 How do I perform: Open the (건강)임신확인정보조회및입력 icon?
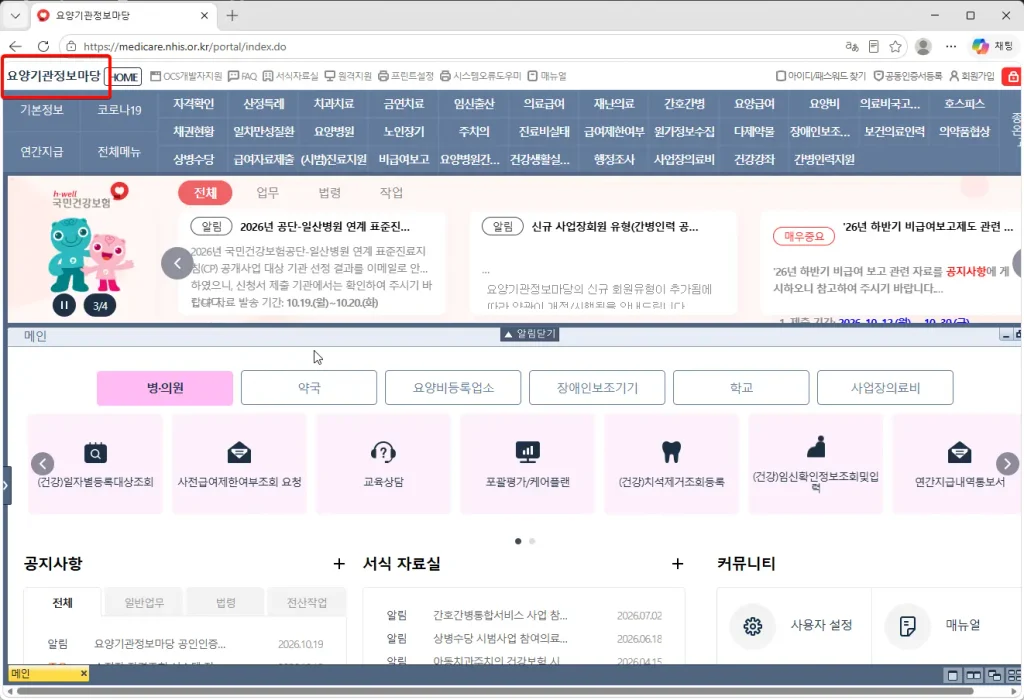816,447
